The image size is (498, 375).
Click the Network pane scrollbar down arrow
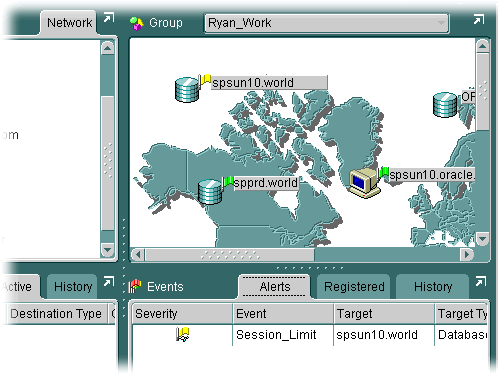[107, 250]
